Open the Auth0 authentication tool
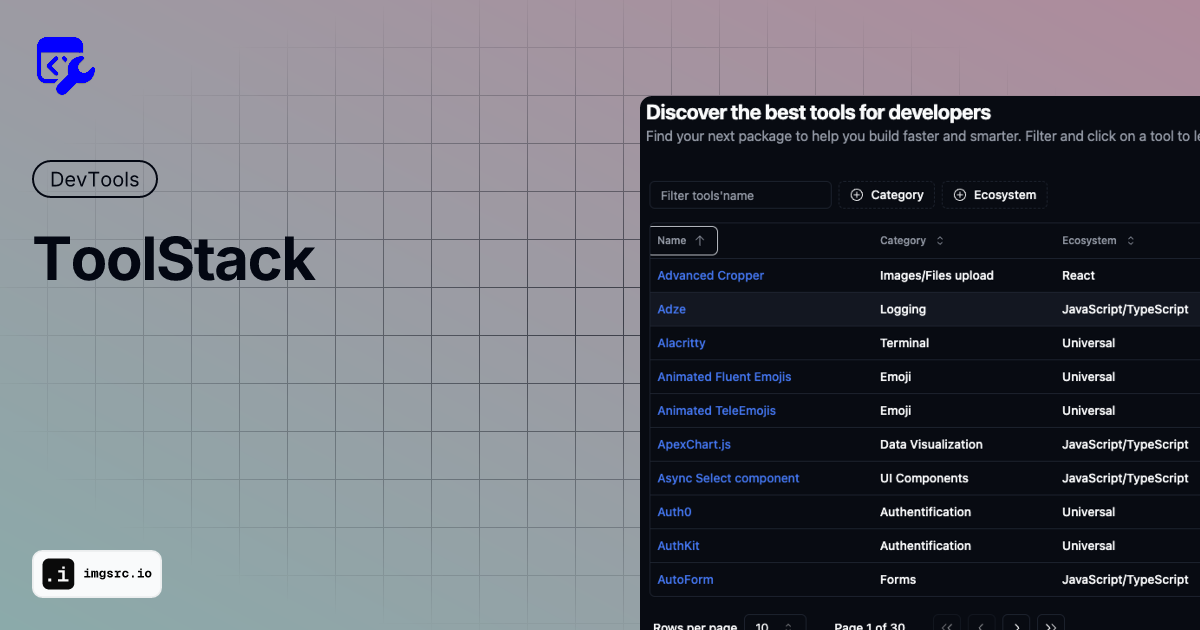 (x=674, y=511)
